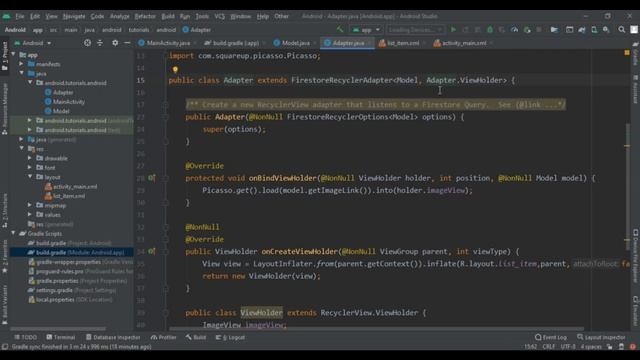
Task: Open the Build menu
Action: (168, 16)
